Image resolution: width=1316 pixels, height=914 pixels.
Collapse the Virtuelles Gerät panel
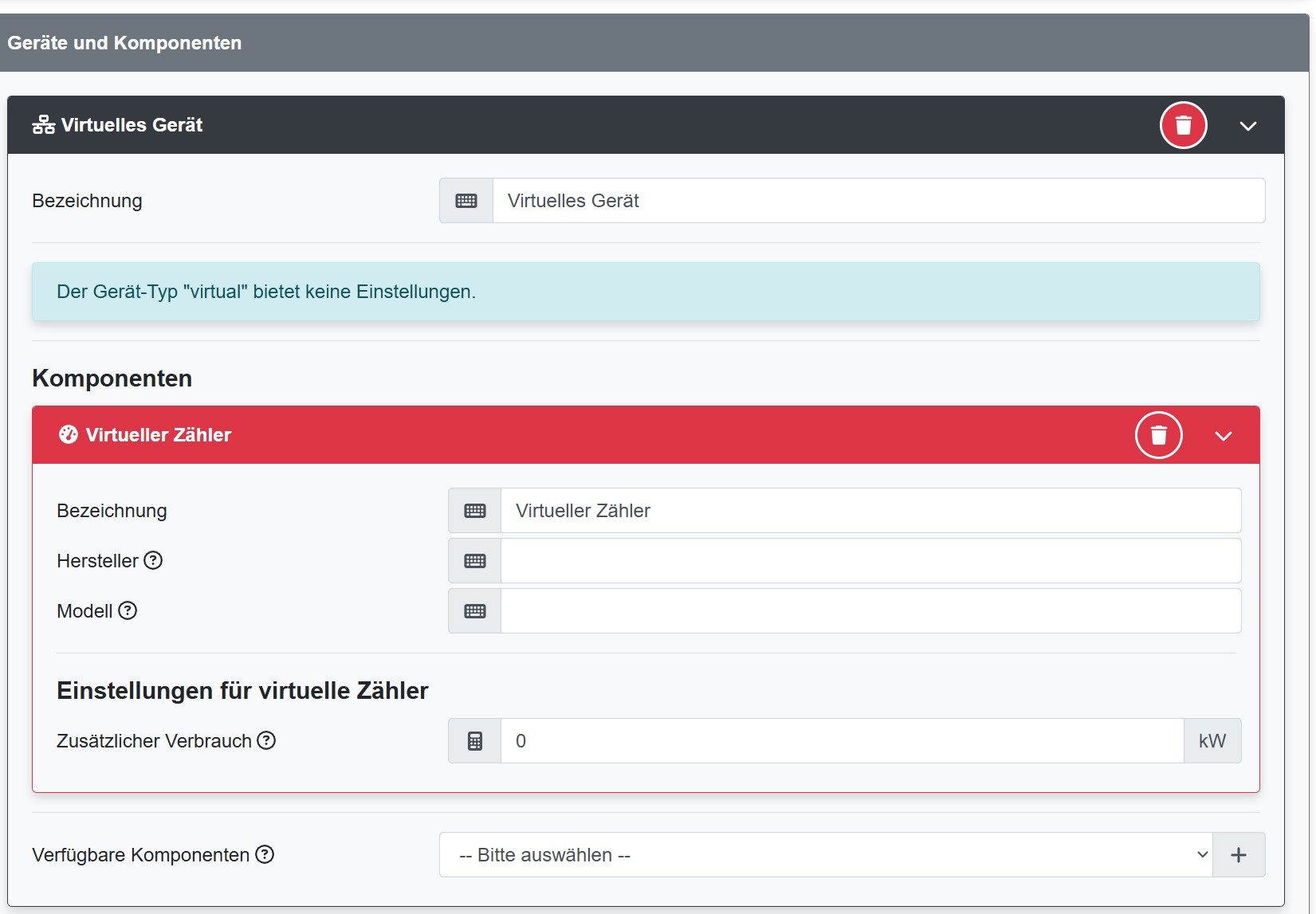tap(1247, 126)
